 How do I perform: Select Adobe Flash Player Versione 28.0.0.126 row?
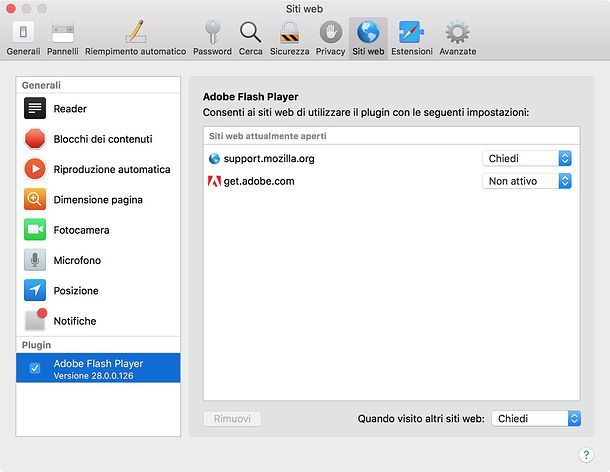98,368
